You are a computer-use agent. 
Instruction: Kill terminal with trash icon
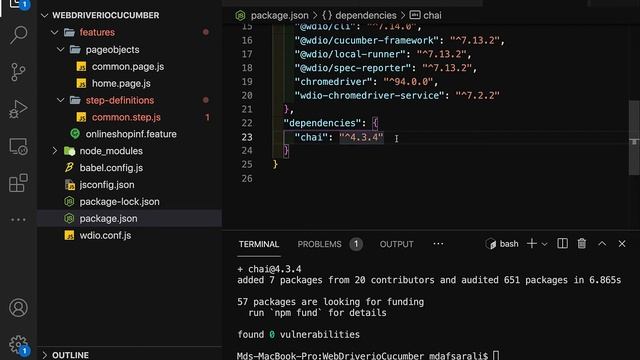pyautogui.click(x=582, y=244)
